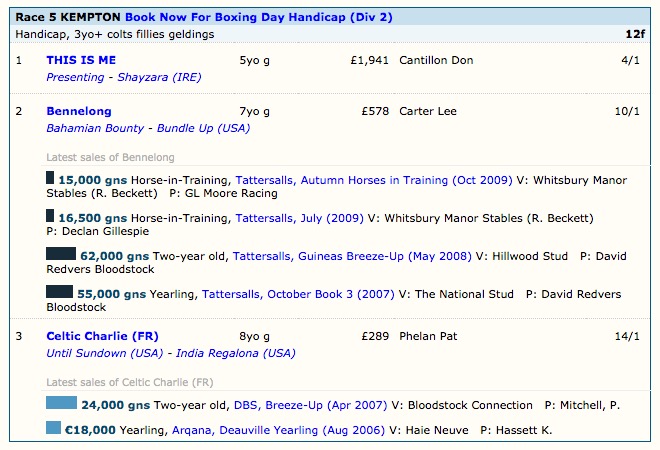Open DBS, Breeze-Up (Apr 2007) sale link
Viewport: 660px width, 450px height.
click(310, 405)
